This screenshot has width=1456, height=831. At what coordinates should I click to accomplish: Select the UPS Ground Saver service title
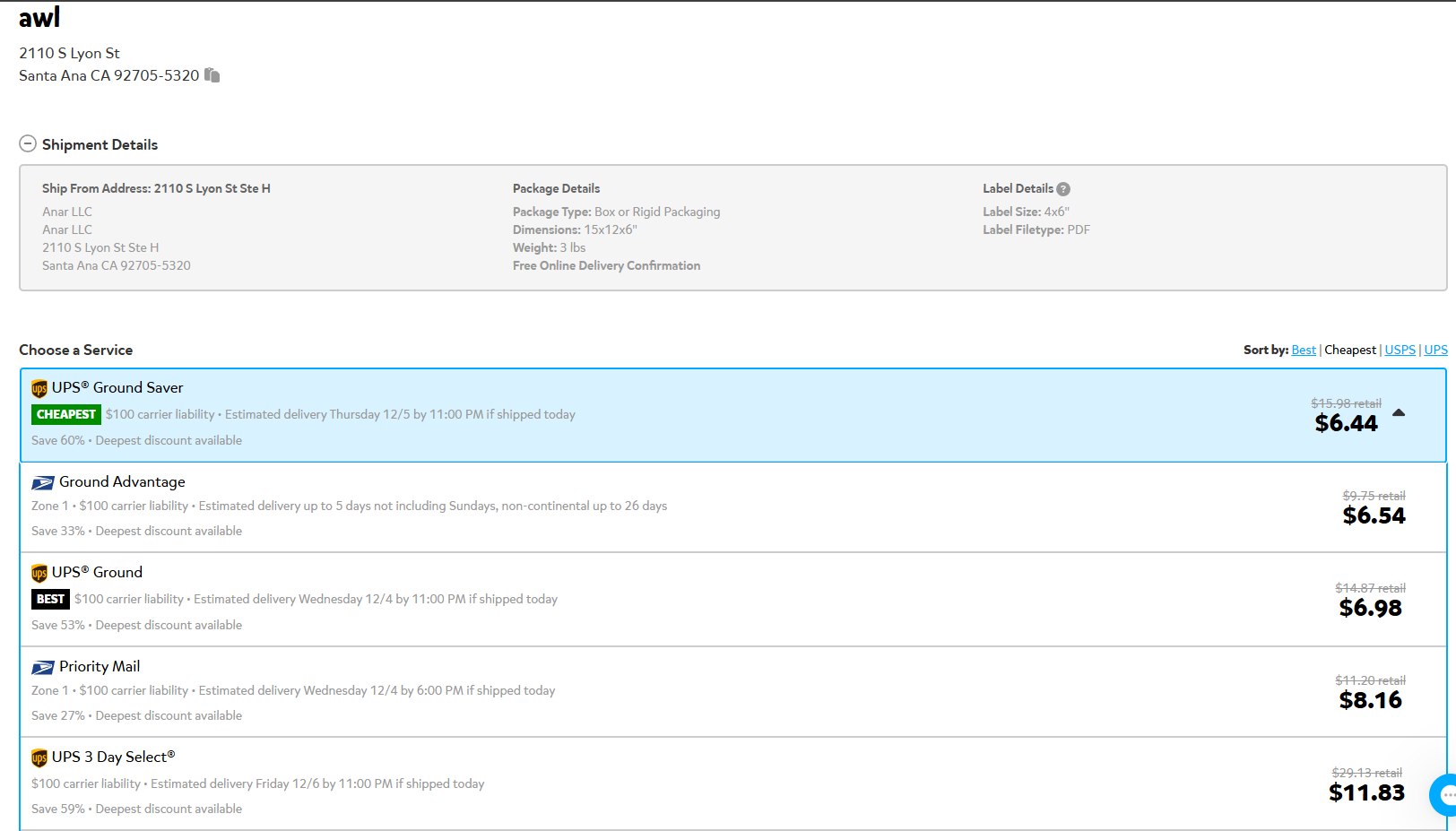pos(117,387)
